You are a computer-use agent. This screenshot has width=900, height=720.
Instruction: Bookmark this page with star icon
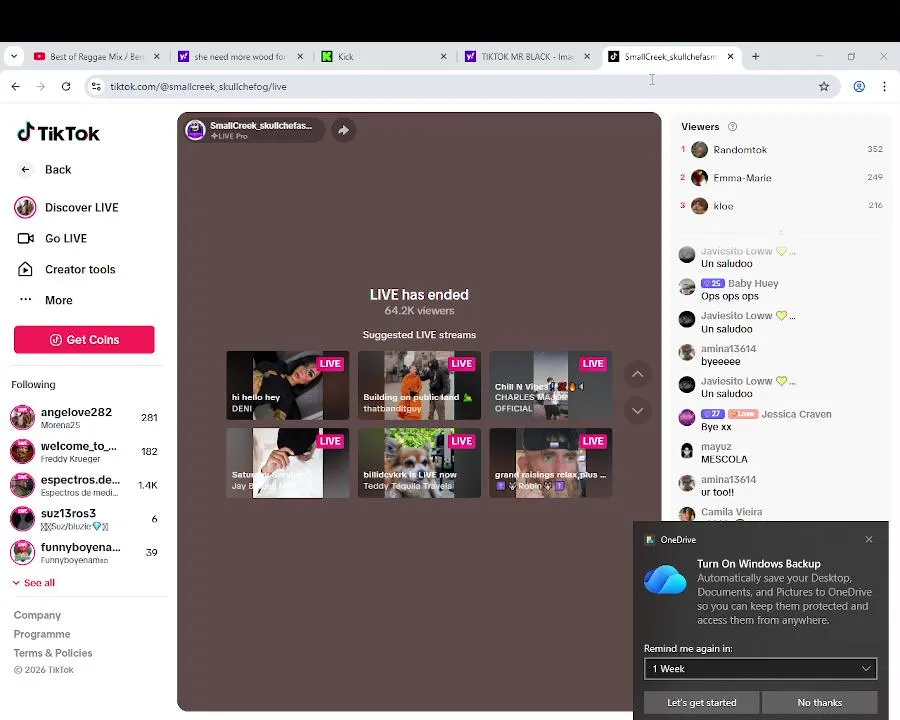pos(824,87)
